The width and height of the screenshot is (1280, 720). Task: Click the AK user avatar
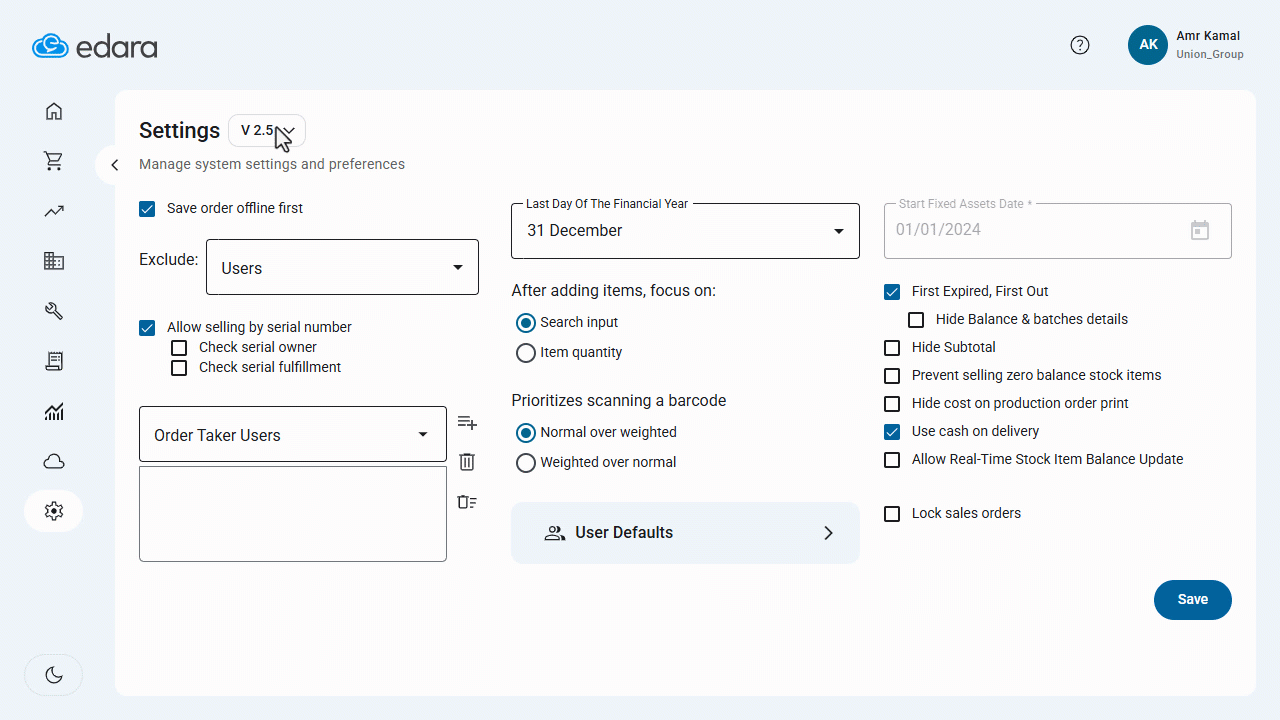click(x=1148, y=45)
